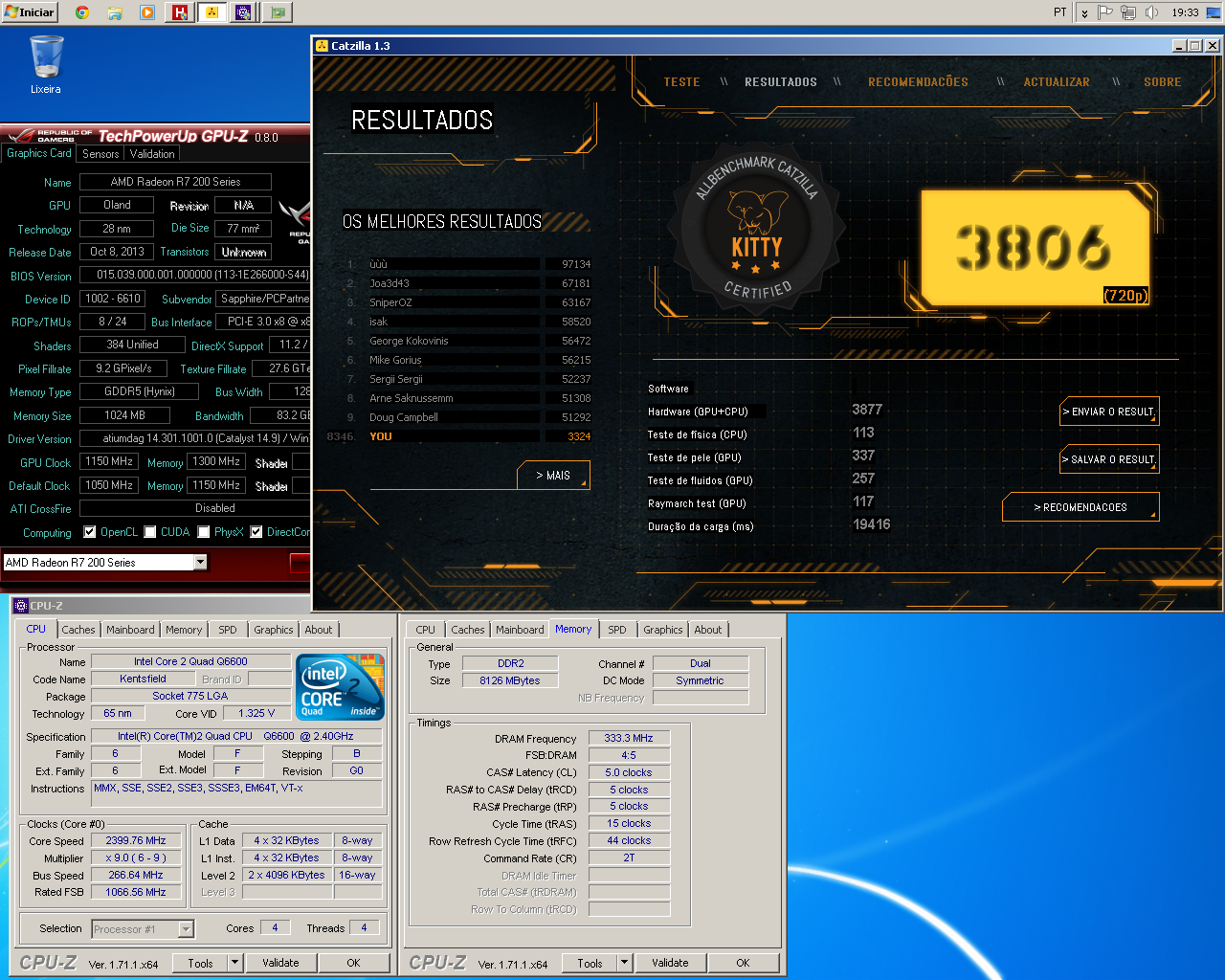This screenshot has width=1225, height=980.
Task: Open SOBRE in Catzilla menu
Action: click(x=1162, y=82)
